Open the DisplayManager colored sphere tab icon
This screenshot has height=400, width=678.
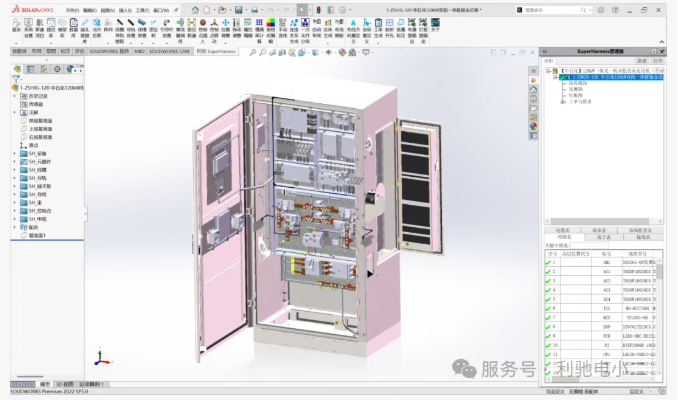70,69
